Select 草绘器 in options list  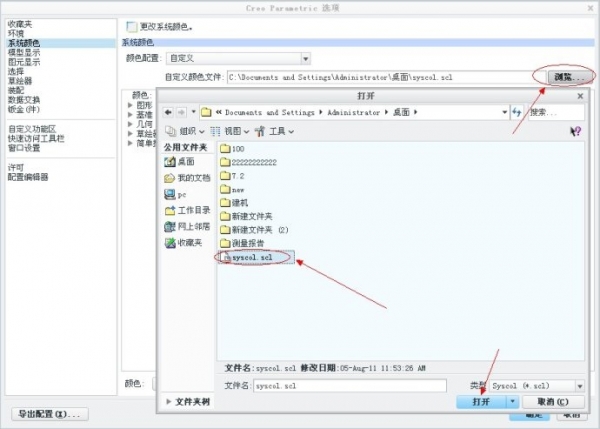point(20,81)
